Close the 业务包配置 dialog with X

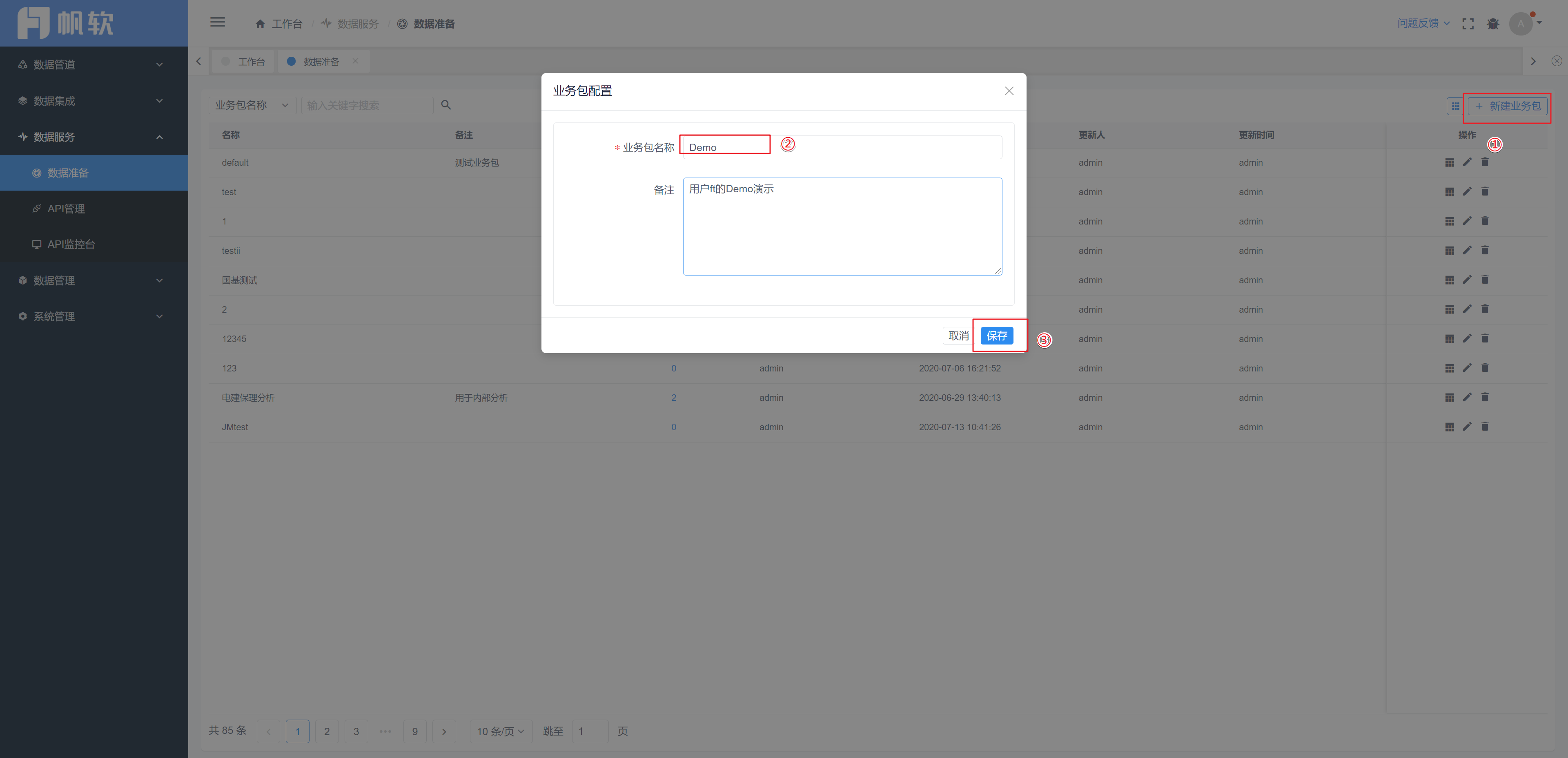click(1009, 91)
